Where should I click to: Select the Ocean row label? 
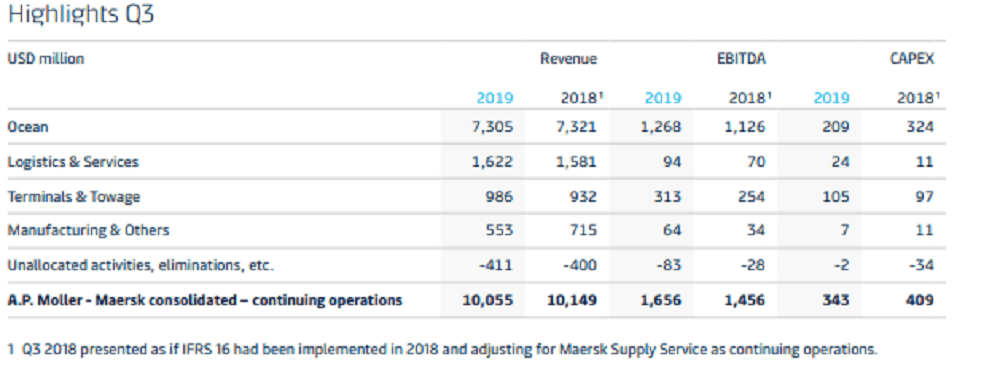pyautogui.click(x=28, y=127)
